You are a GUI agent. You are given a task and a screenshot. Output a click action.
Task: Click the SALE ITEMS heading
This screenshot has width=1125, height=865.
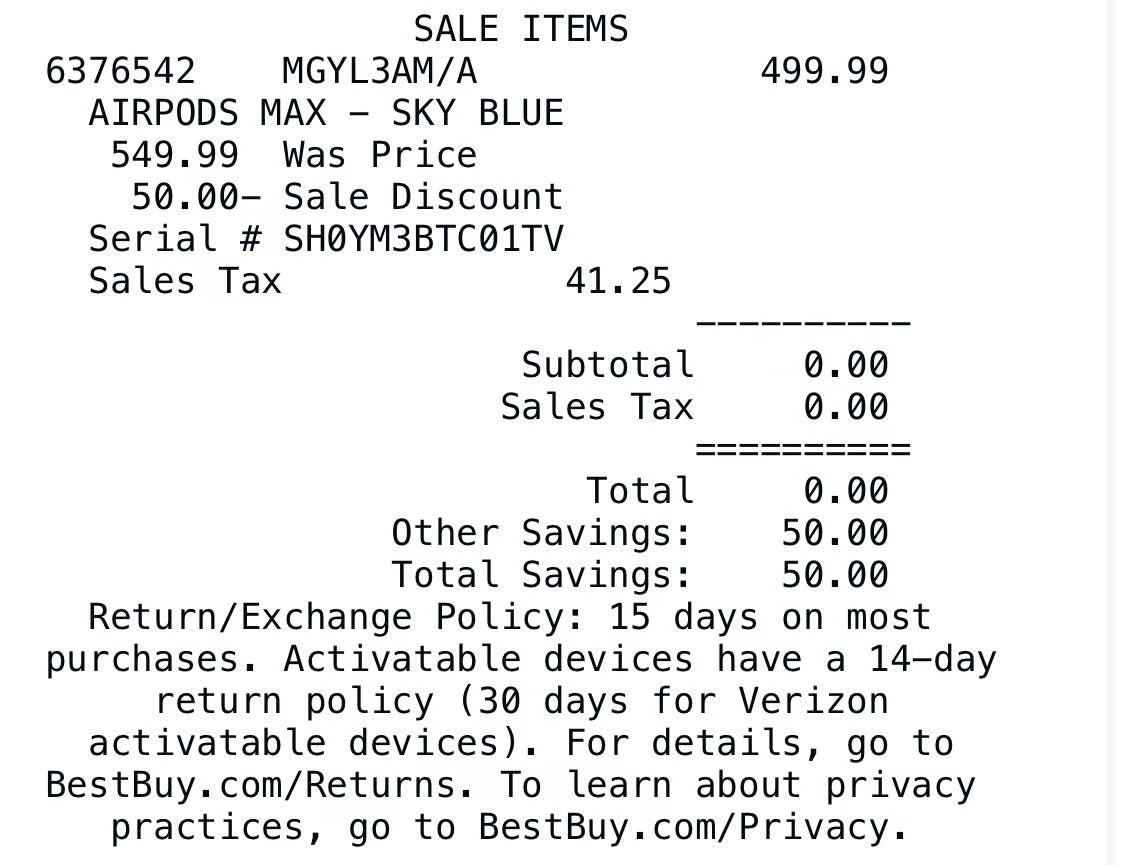pyautogui.click(x=521, y=29)
